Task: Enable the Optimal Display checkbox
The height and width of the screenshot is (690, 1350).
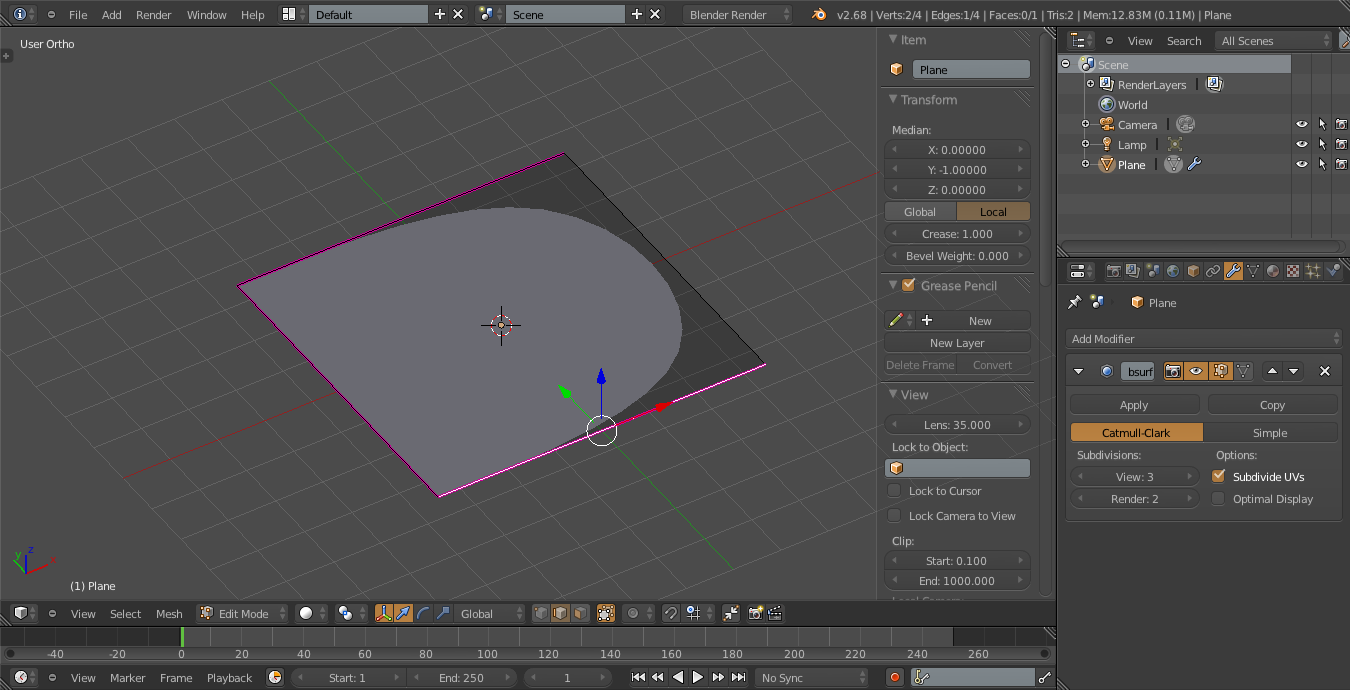Action: tap(1218, 498)
